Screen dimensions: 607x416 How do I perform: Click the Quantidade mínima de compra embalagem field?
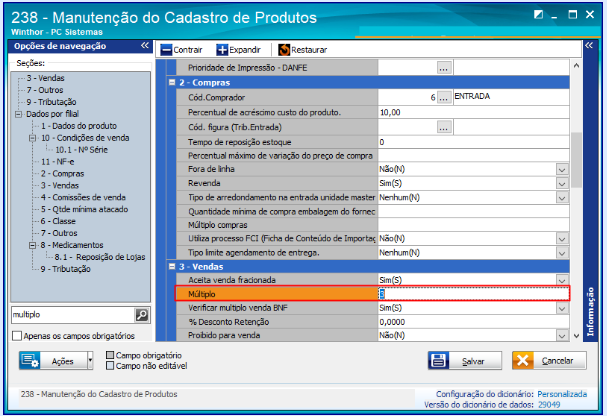coord(473,212)
